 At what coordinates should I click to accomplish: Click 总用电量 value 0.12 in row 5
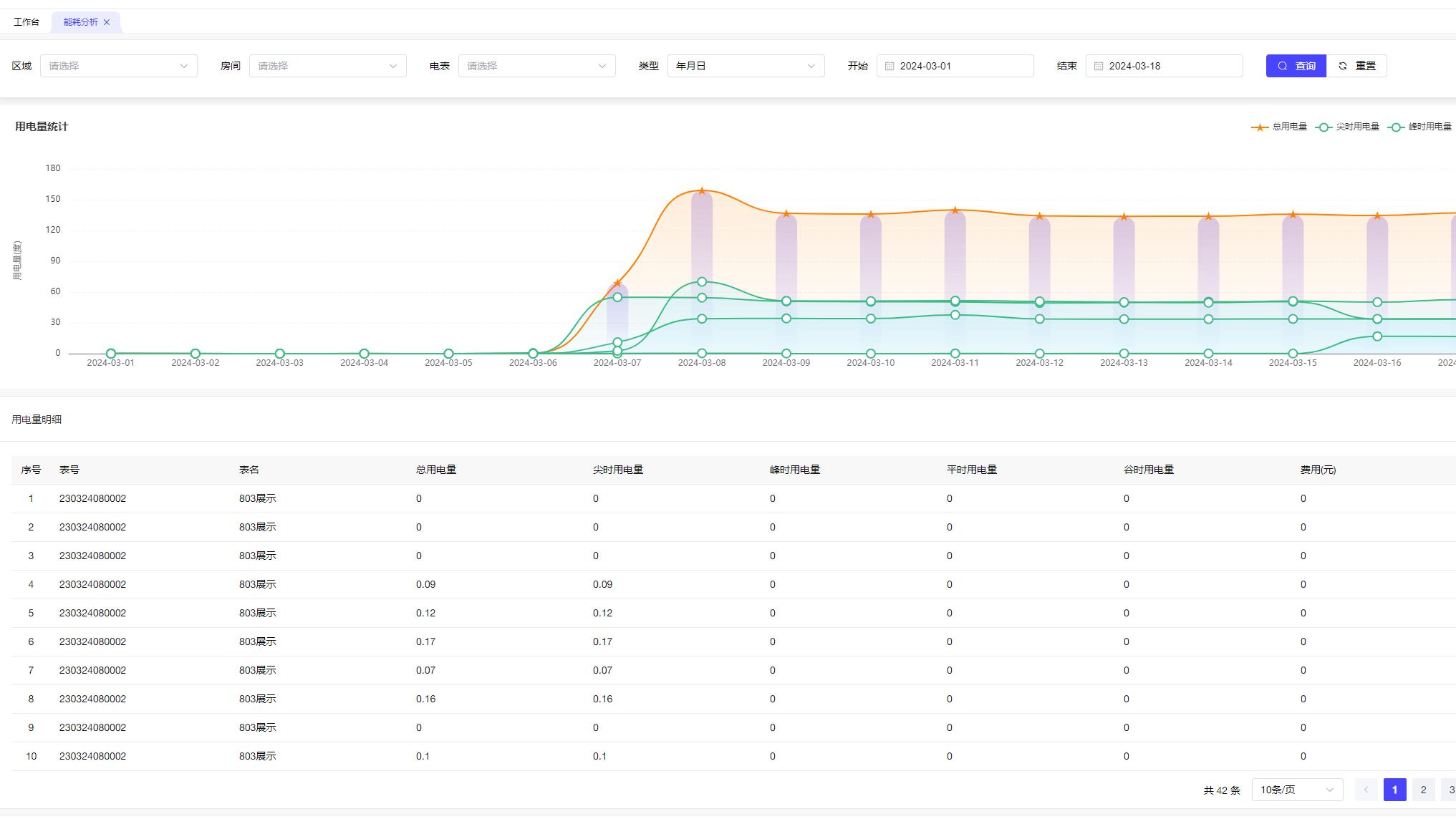pyautogui.click(x=425, y=613)
